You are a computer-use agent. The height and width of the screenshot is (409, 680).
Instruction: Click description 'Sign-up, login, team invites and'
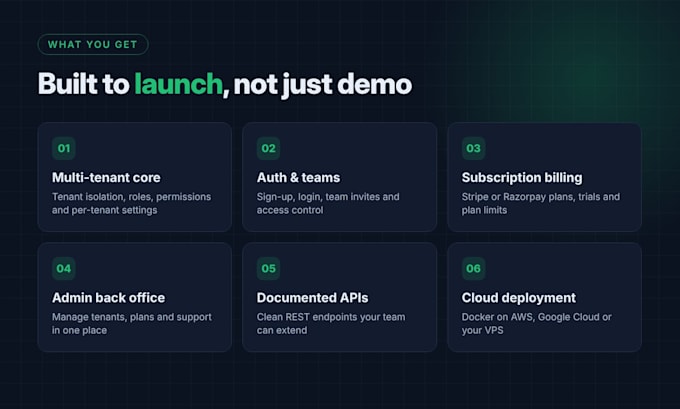328,197
